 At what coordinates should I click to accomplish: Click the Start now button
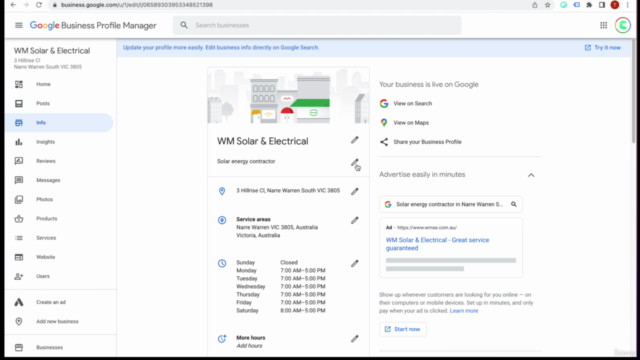click(x=402, y=329)
